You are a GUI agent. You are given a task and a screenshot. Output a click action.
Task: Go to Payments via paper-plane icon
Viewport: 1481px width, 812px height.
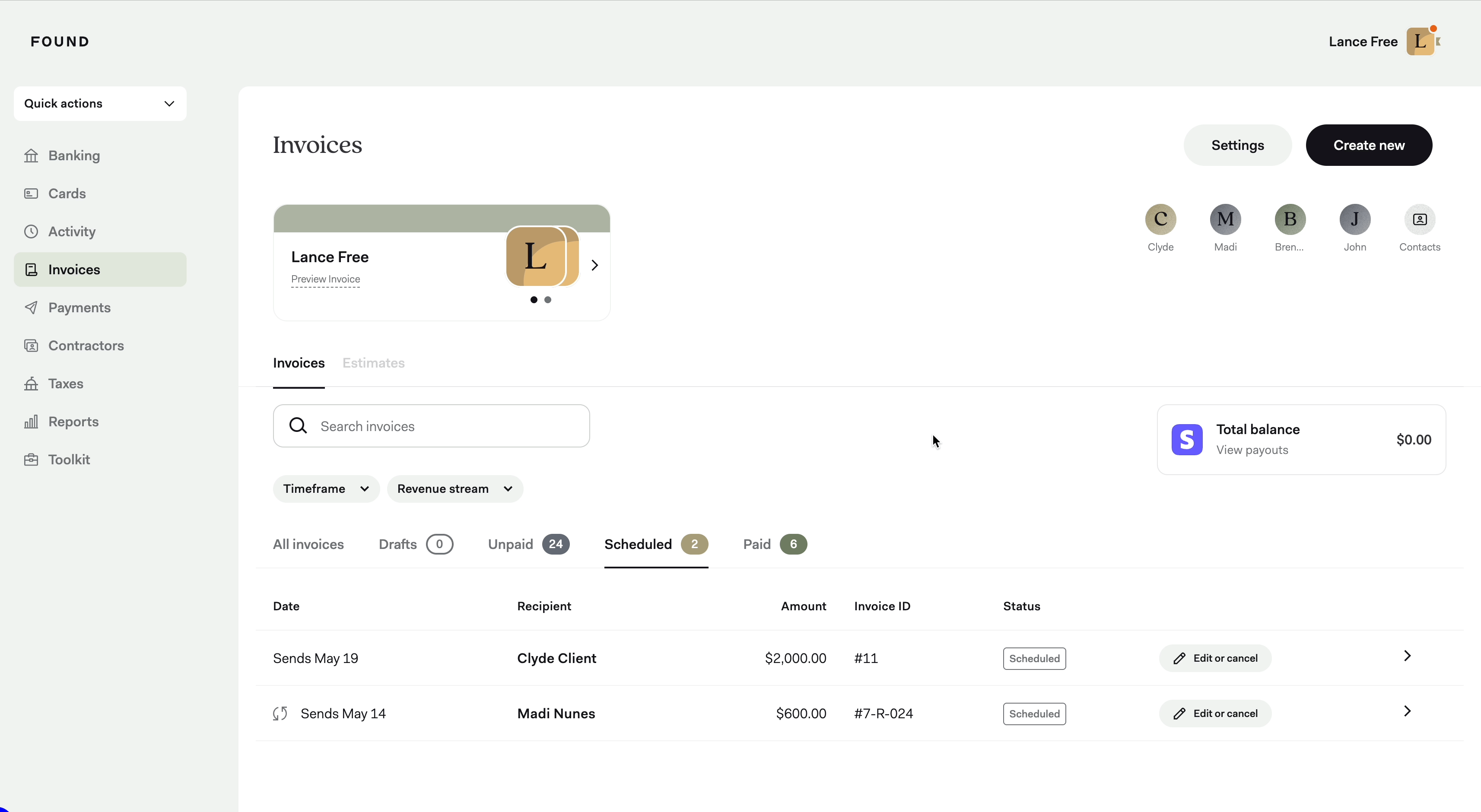pos(31,308)
